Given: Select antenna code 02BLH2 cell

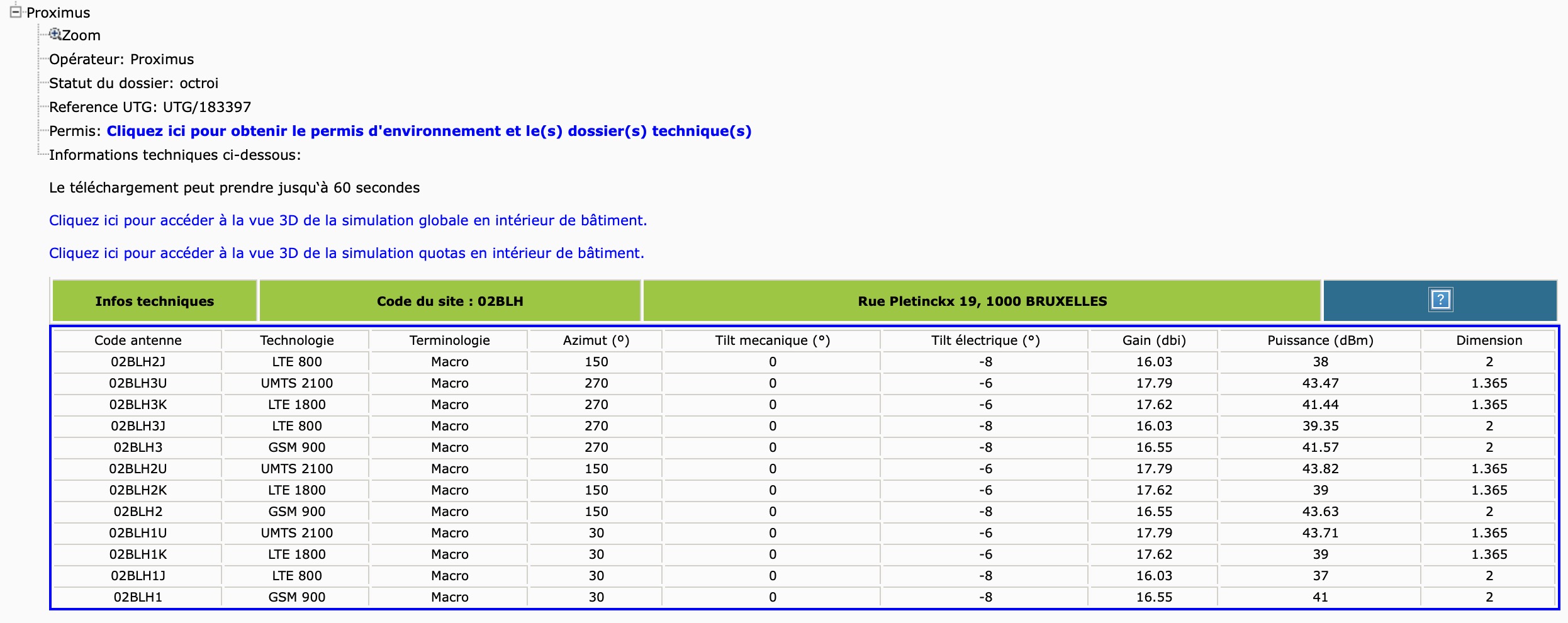Looking at the screenshot, I should (138, 512).
